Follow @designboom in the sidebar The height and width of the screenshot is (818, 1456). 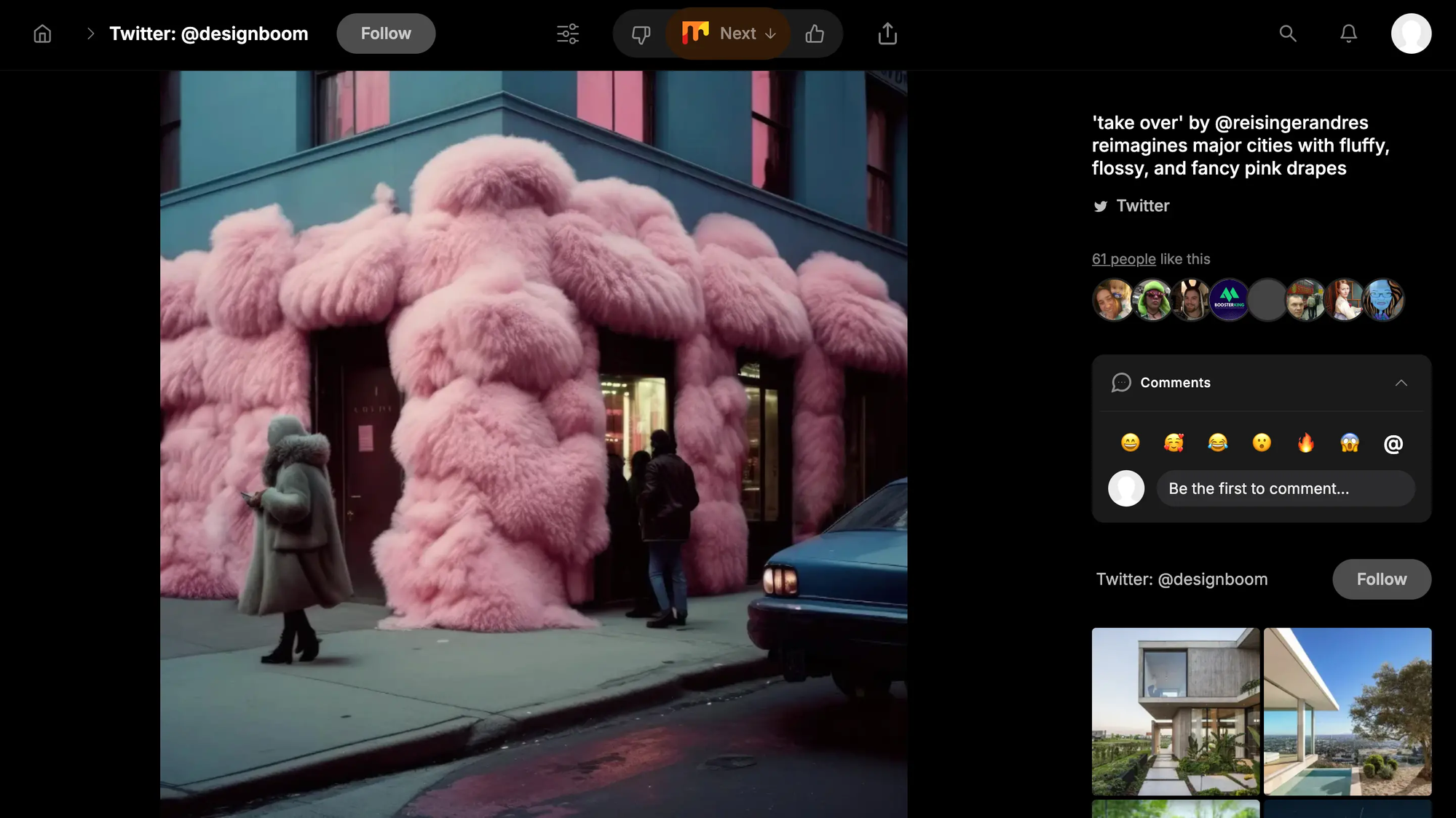(x=1381, y=579)
